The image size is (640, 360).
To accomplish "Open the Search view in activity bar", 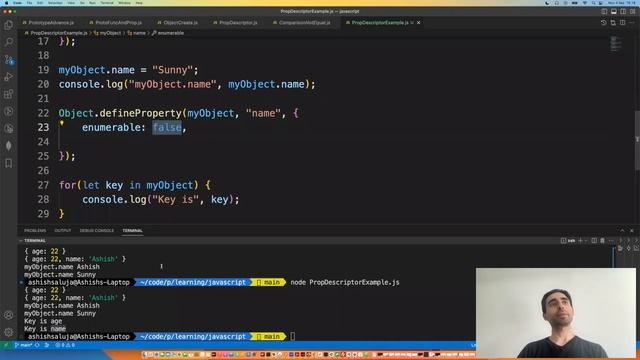I will (9, 42).
